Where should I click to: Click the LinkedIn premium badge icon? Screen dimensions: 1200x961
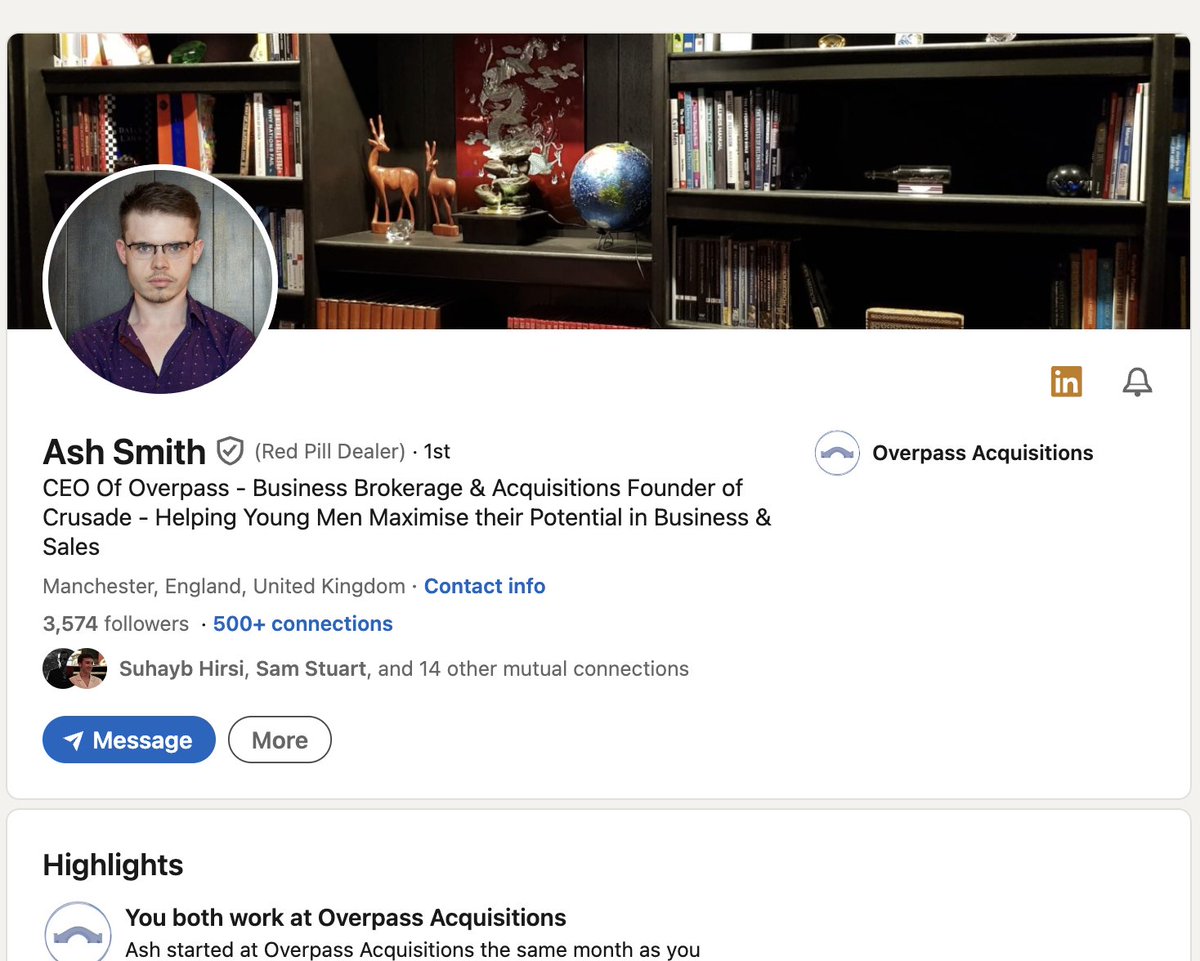(1066, 381)
